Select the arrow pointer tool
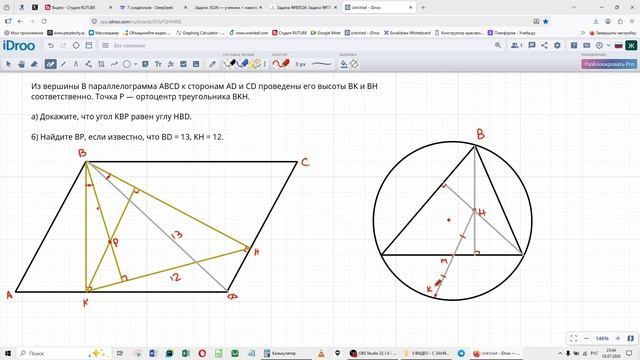640x360 pixels. coord(9,64)
